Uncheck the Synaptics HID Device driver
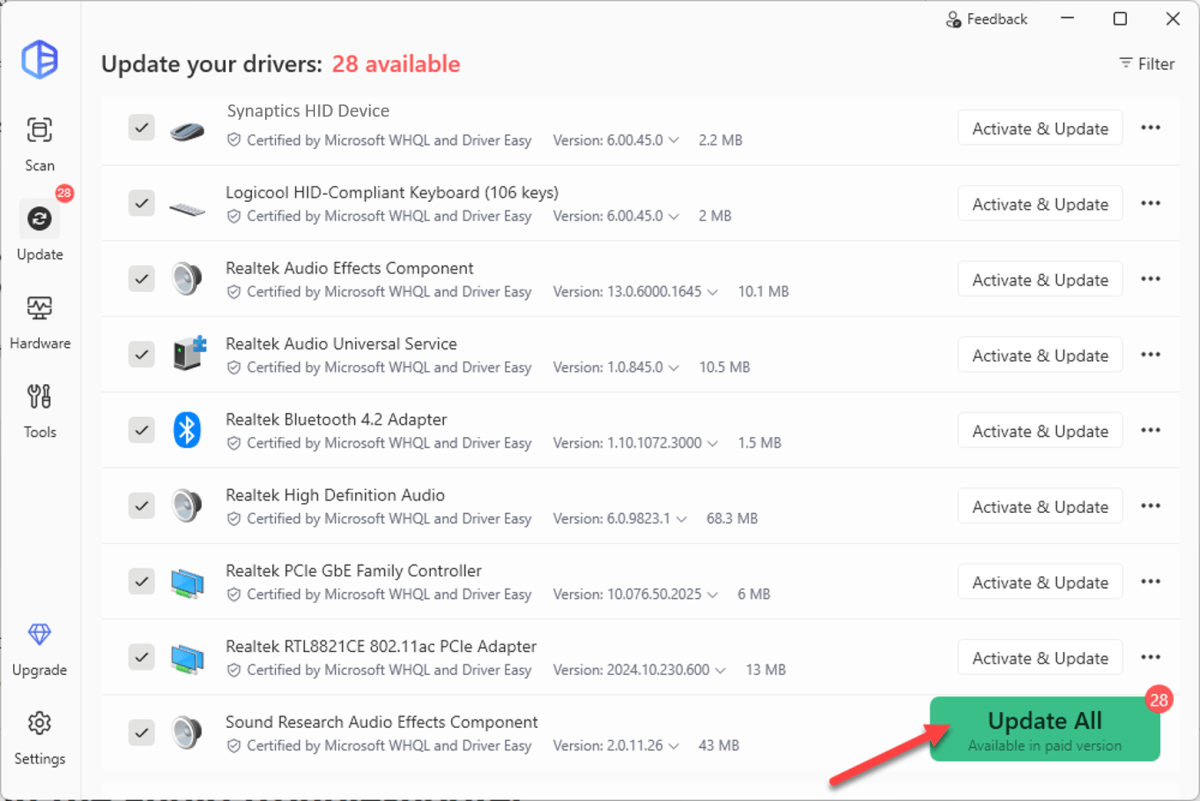 (x=141, y=127)
